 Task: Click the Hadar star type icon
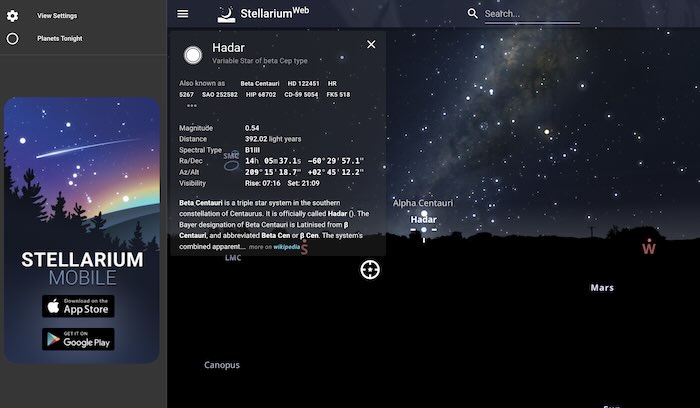(193, 55)
